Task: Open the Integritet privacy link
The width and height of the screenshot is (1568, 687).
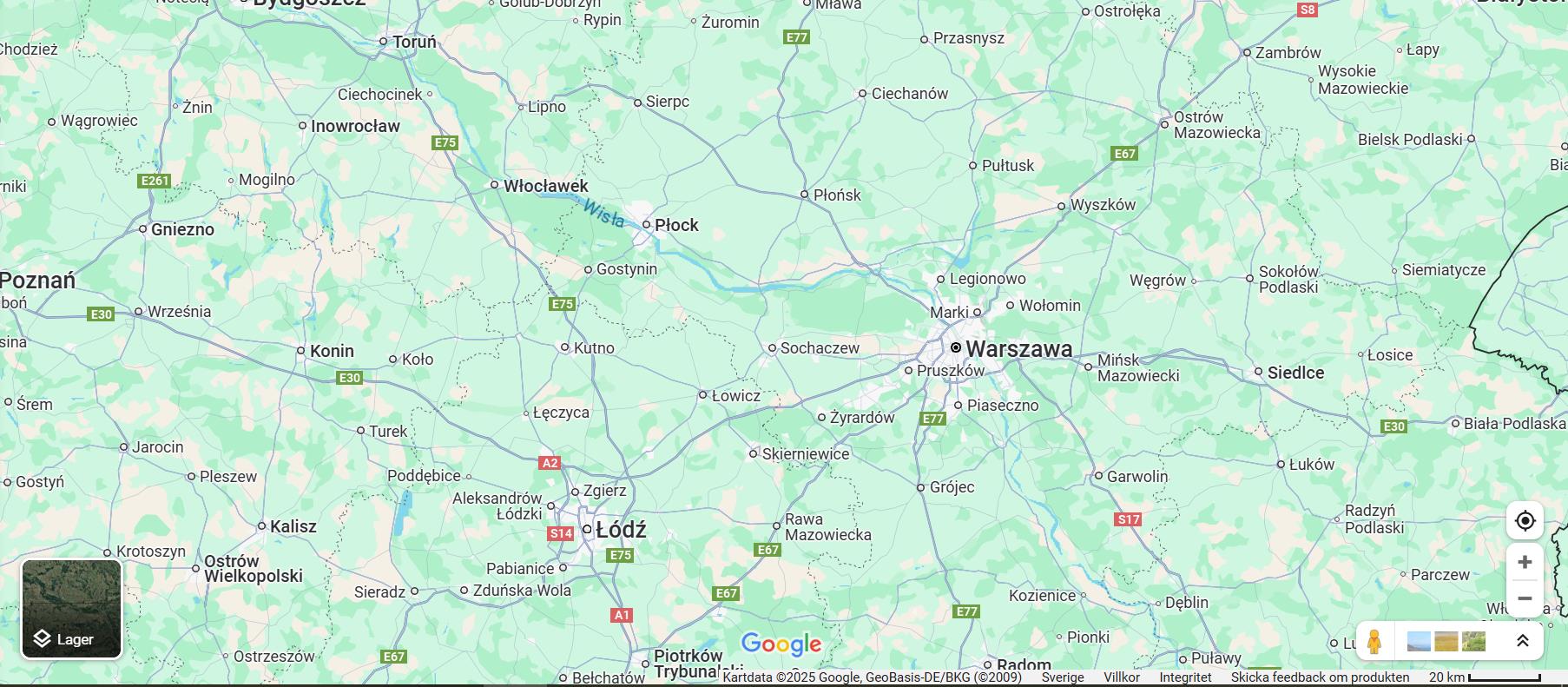Action: [1185, 677]
